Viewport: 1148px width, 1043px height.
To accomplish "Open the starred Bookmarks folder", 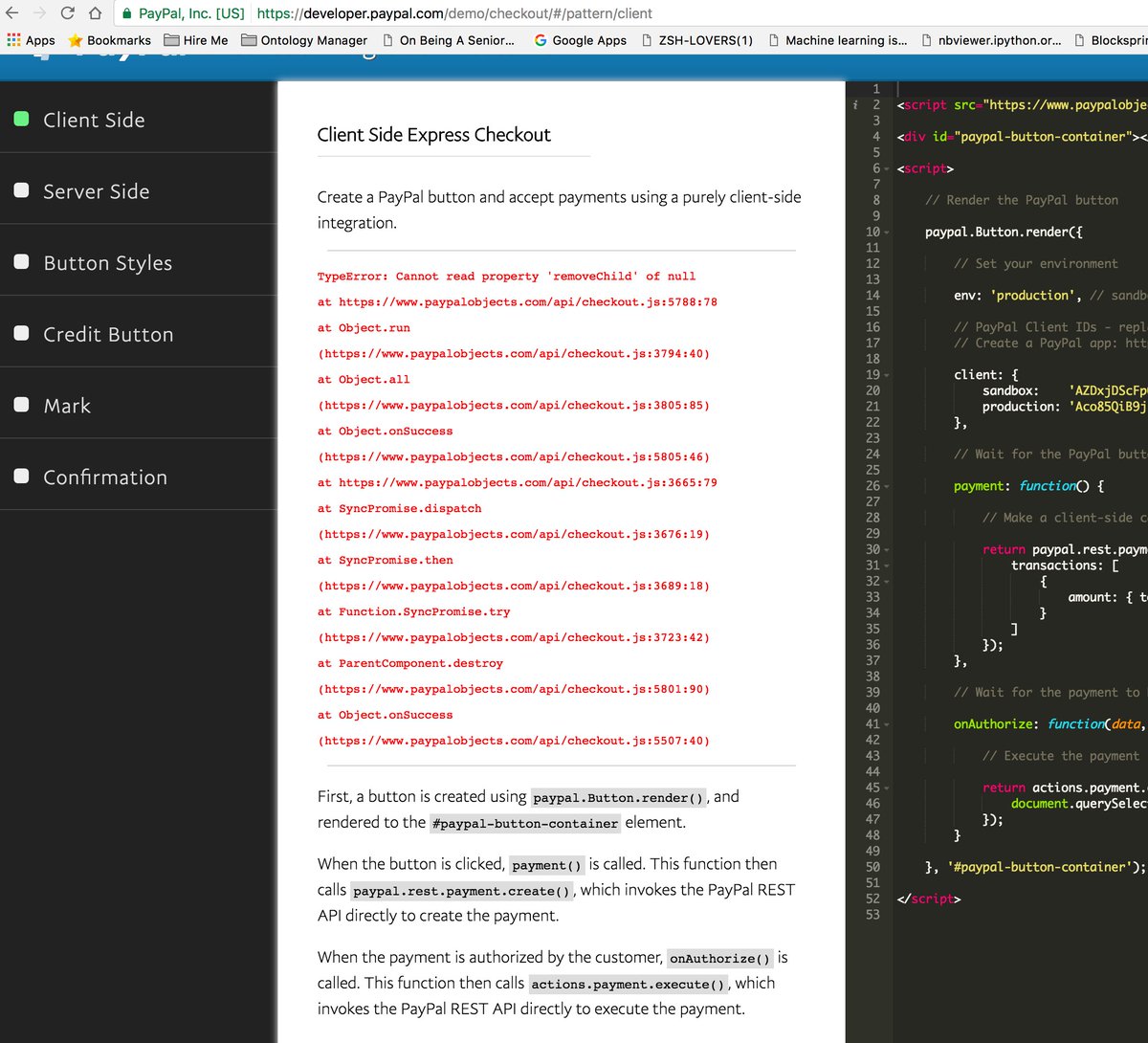I will tap(109, 40).
